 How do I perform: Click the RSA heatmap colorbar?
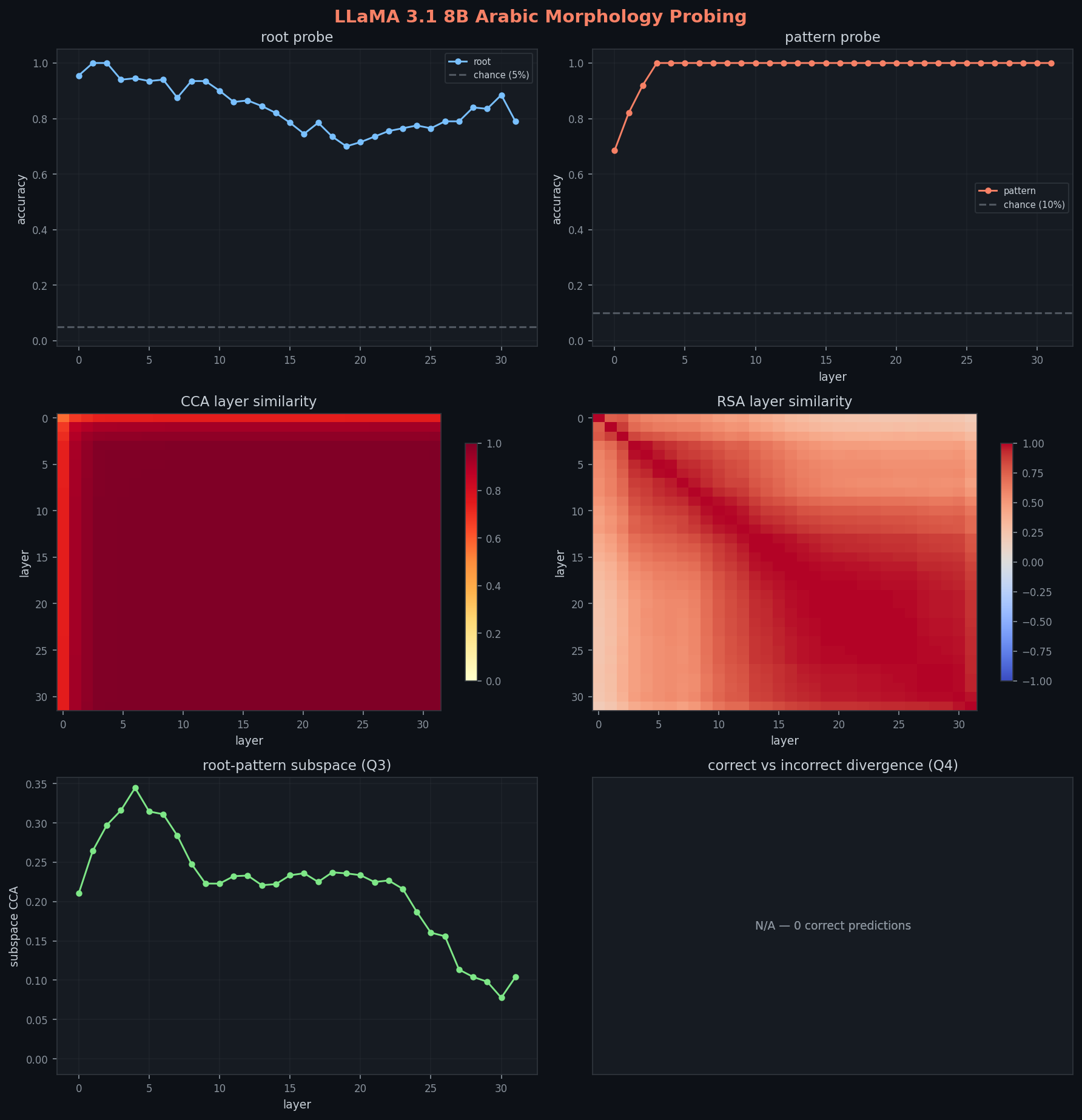pyautogui.click(x=1007, y=562)
